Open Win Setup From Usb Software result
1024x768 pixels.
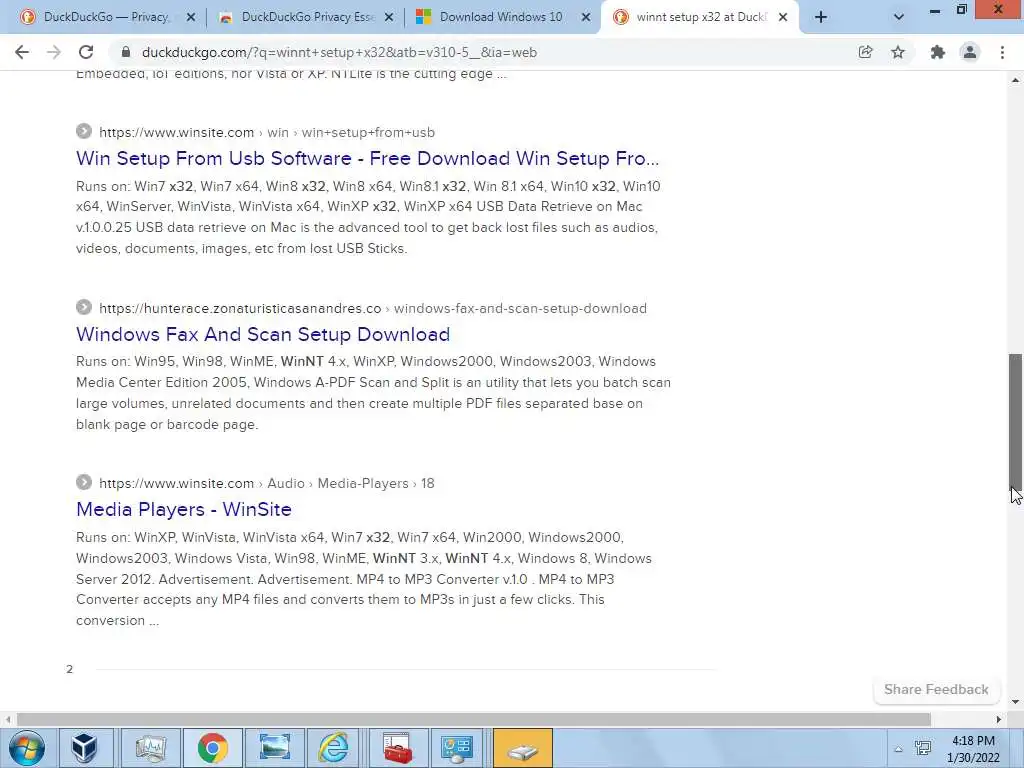368,158
